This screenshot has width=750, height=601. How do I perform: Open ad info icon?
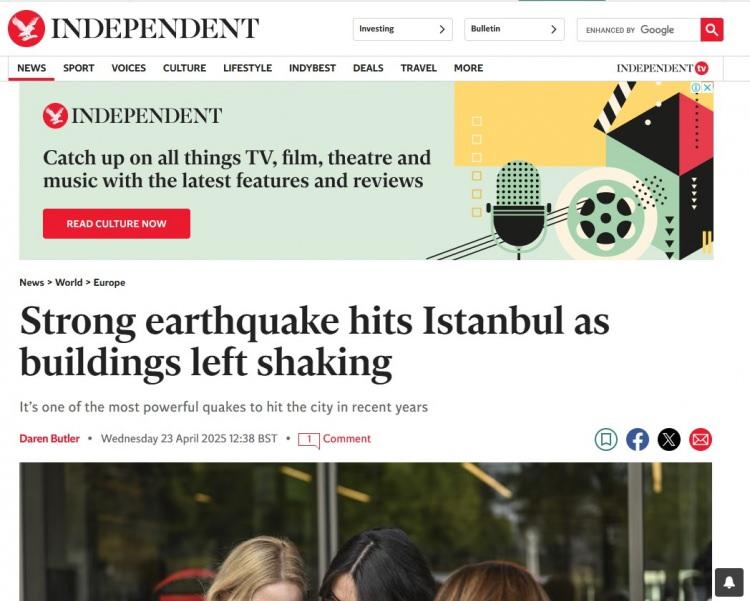[x=696, y=88]
